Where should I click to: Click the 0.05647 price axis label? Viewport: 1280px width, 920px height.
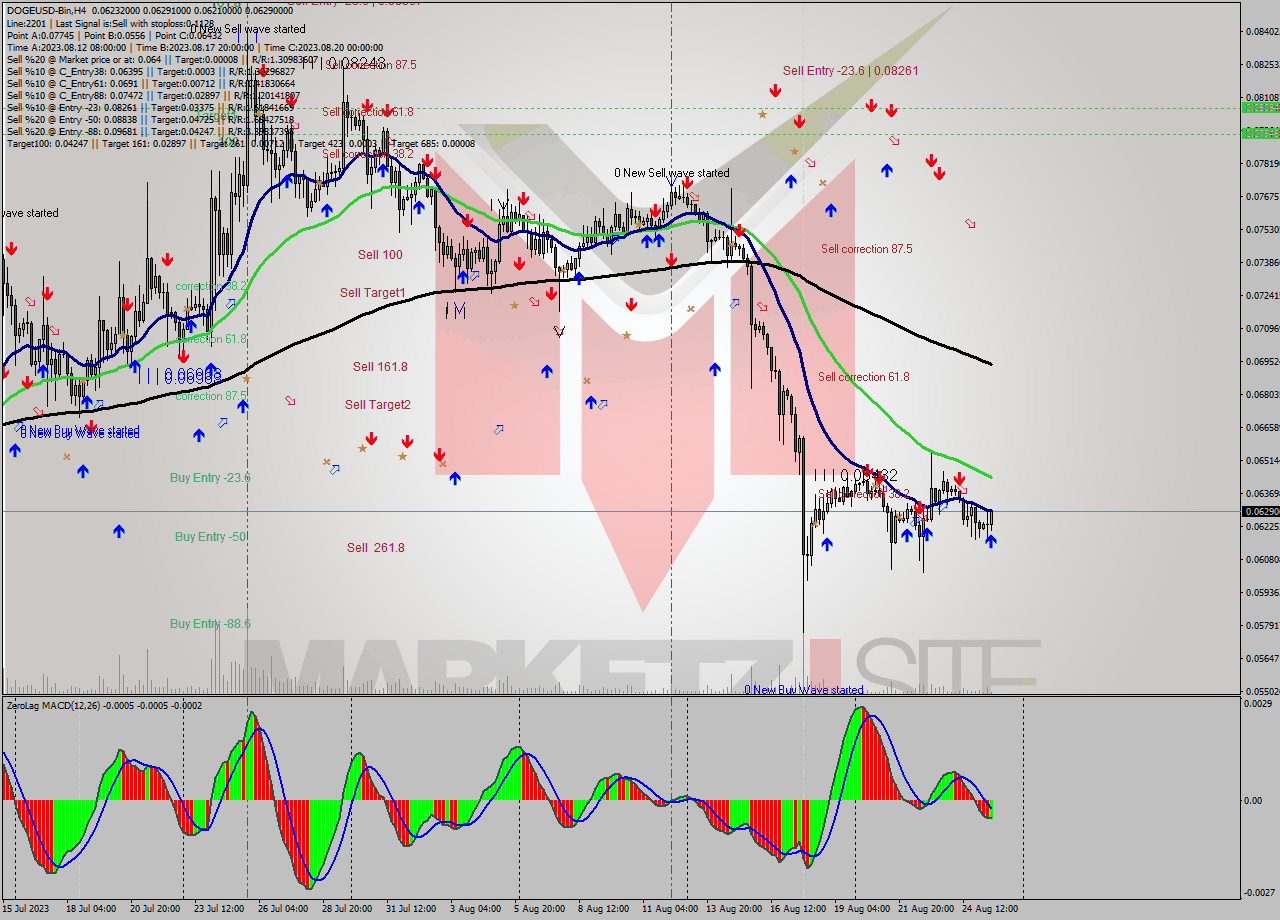click(1262, 658)
